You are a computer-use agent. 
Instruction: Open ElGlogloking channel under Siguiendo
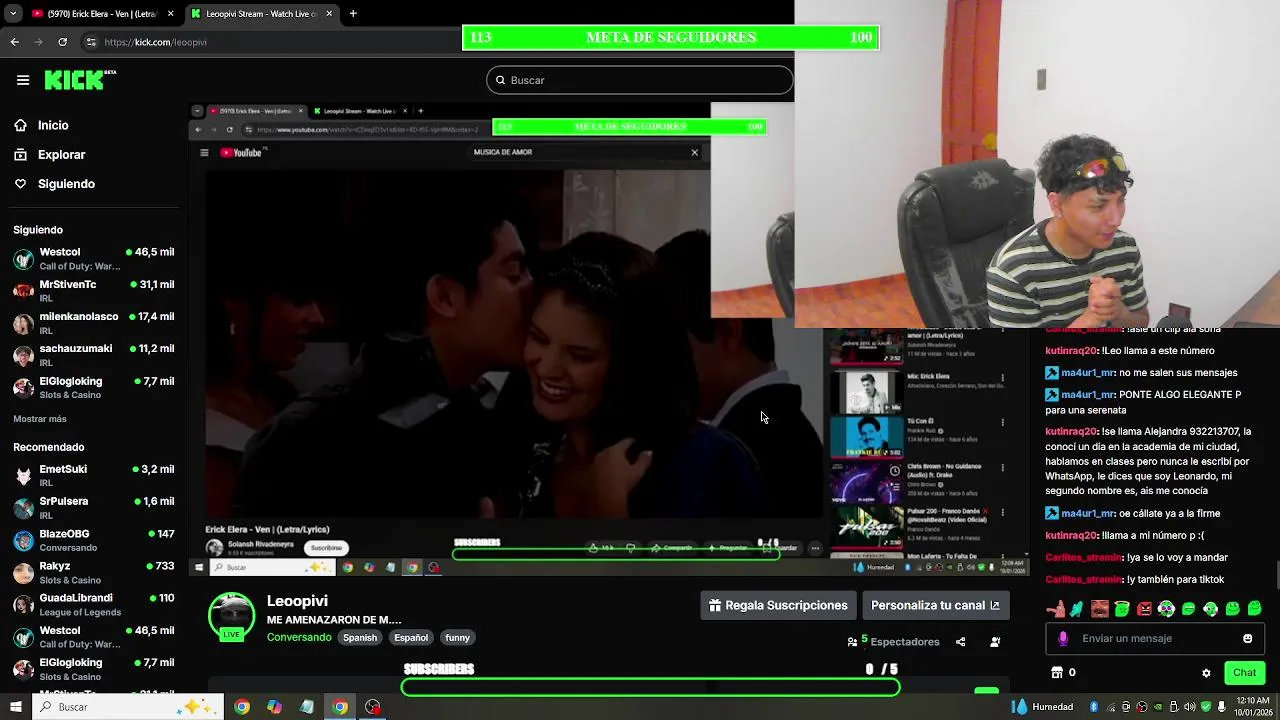pos(94,388)
